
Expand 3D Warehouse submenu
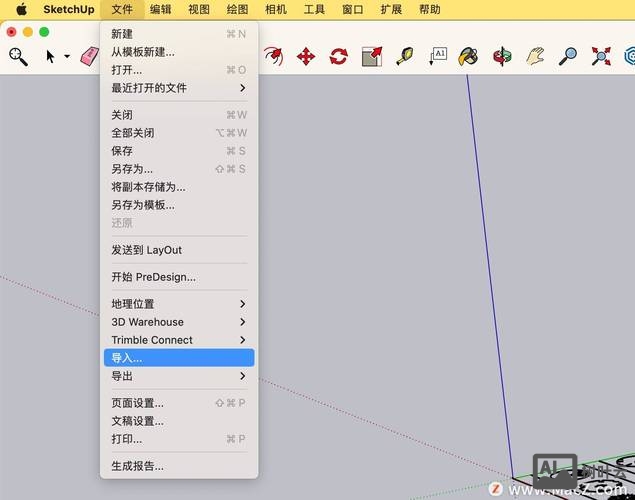(x=179, y=322)
